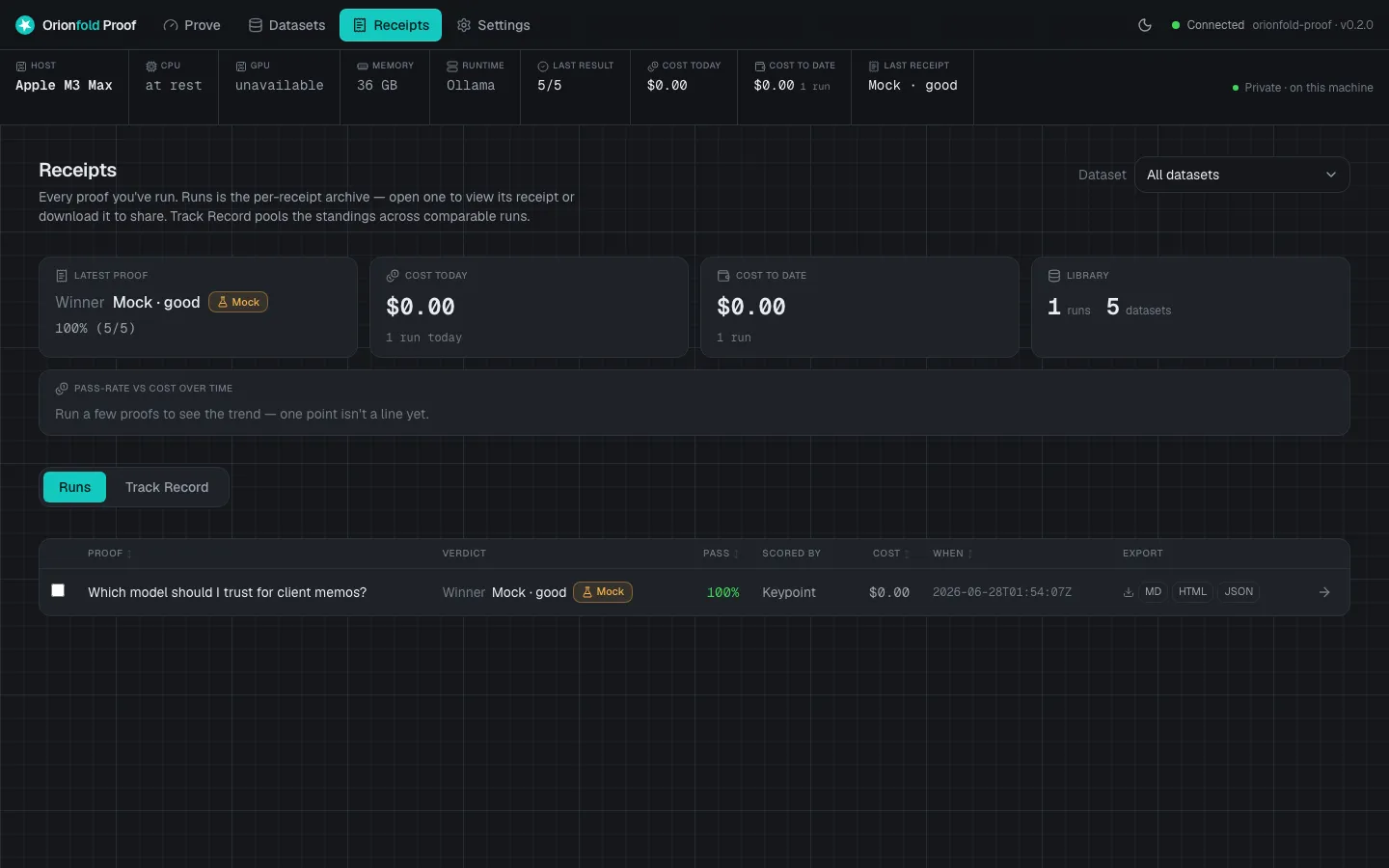The width and height of the screenshot is (1389, 868).
Task: Open the All datasets dropdown
Action: 1241,175
